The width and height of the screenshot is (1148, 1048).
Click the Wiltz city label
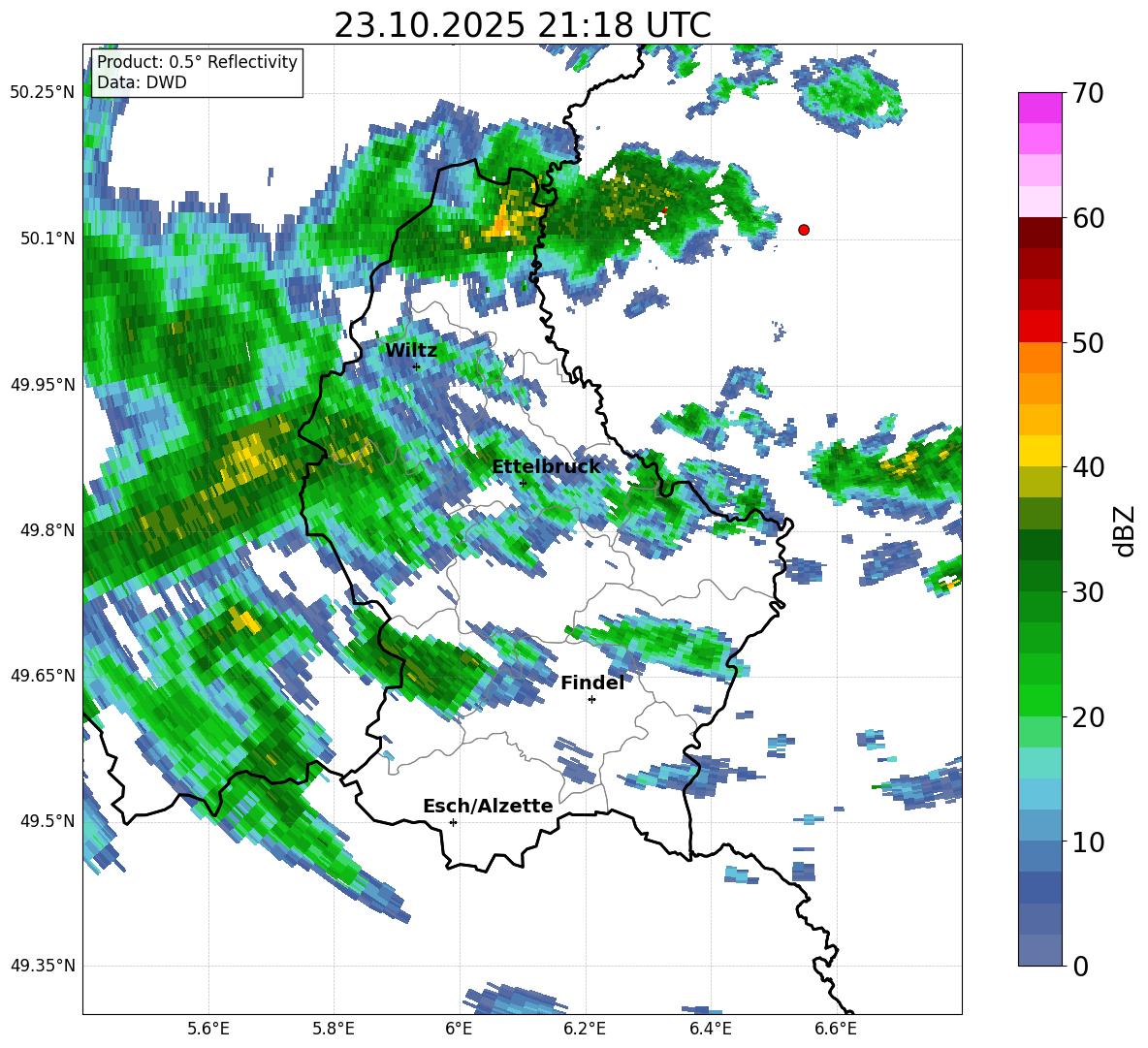click(411, 351)
